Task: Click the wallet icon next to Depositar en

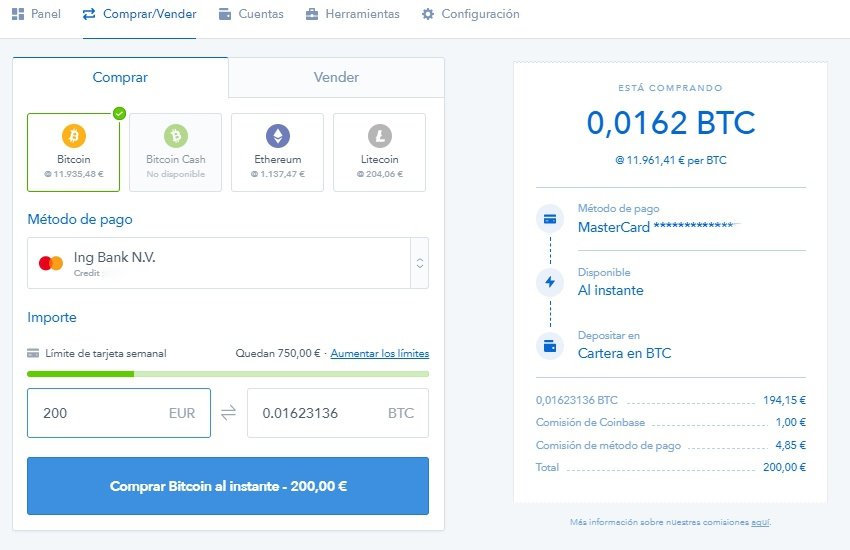Action: coord(550,345)
